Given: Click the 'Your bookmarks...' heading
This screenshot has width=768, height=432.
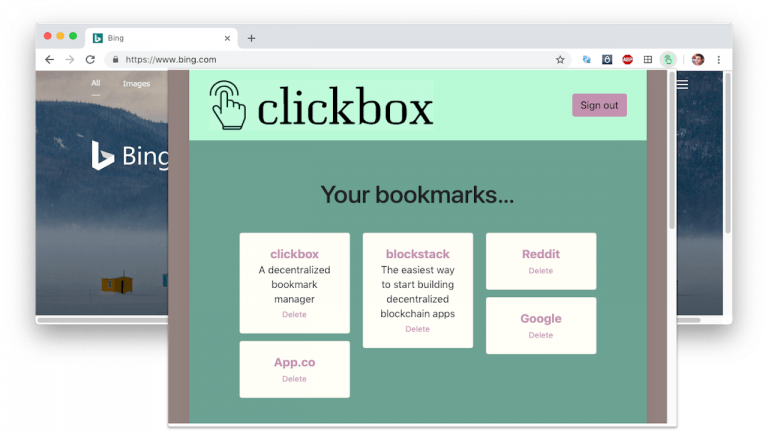Looking at the screenshot, I should (x=417, y=194).
